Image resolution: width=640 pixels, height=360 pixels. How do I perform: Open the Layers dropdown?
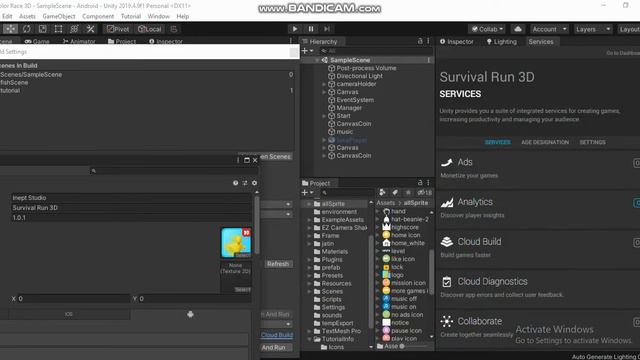593,29
